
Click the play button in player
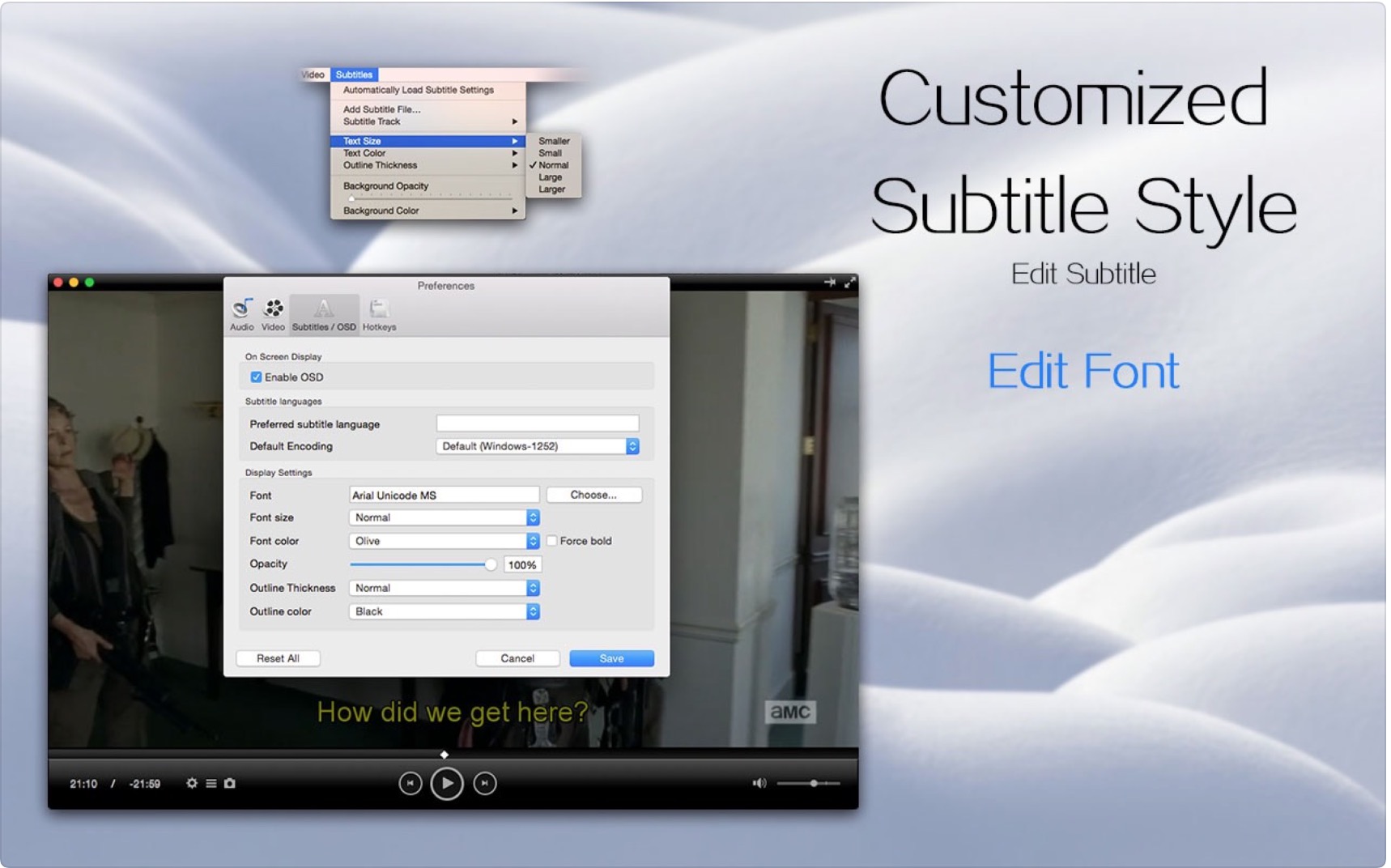pos(447,783)
